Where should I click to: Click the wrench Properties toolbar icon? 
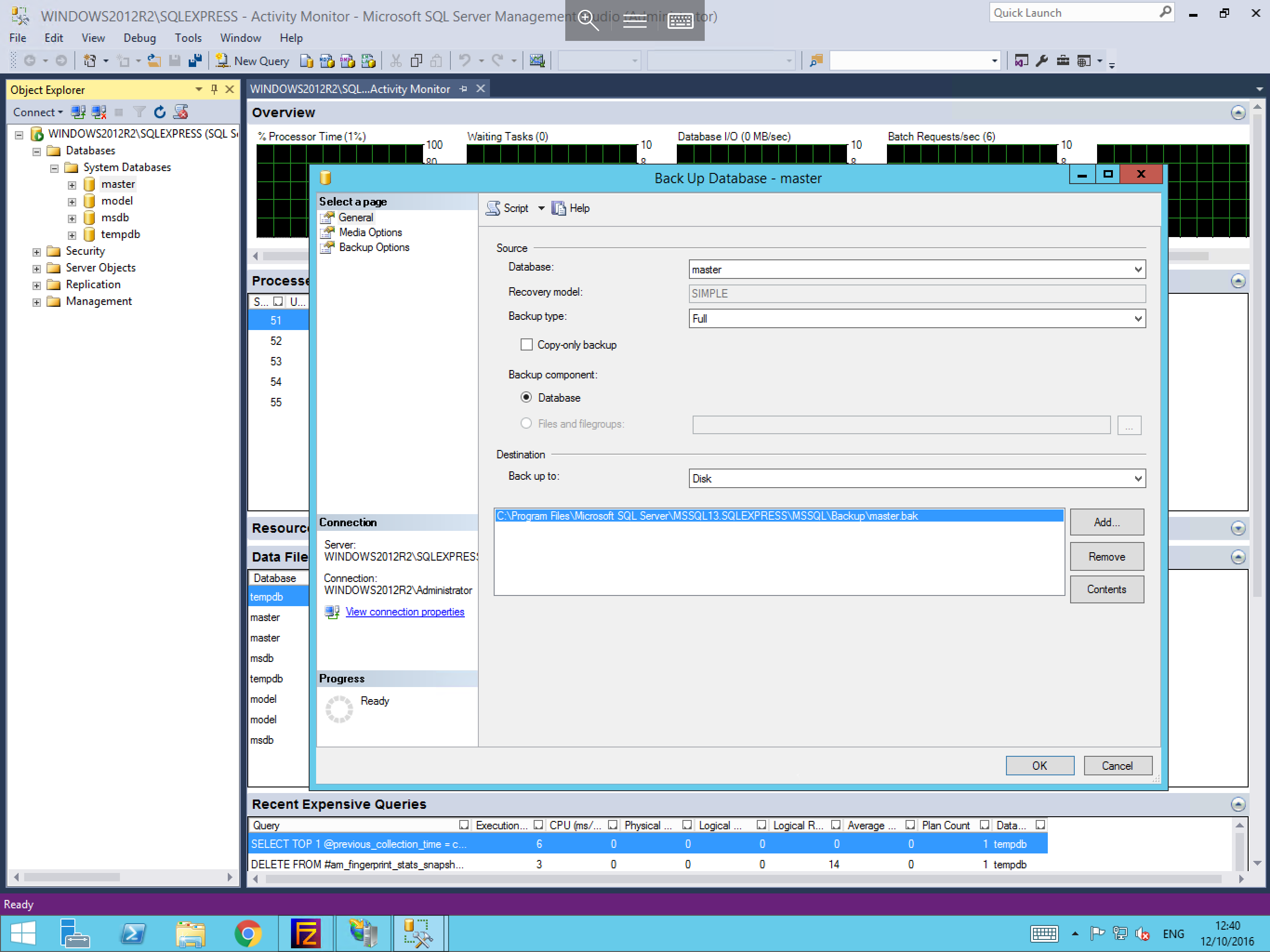tap(1041, 61)
